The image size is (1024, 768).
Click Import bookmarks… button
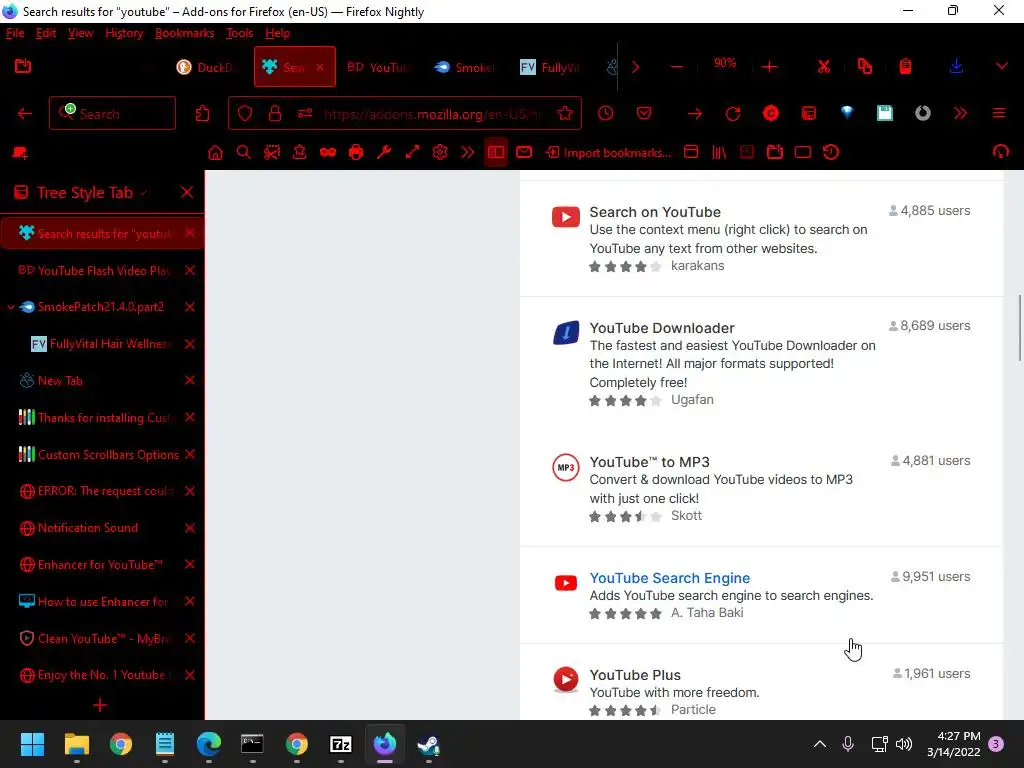click(609, 153)
